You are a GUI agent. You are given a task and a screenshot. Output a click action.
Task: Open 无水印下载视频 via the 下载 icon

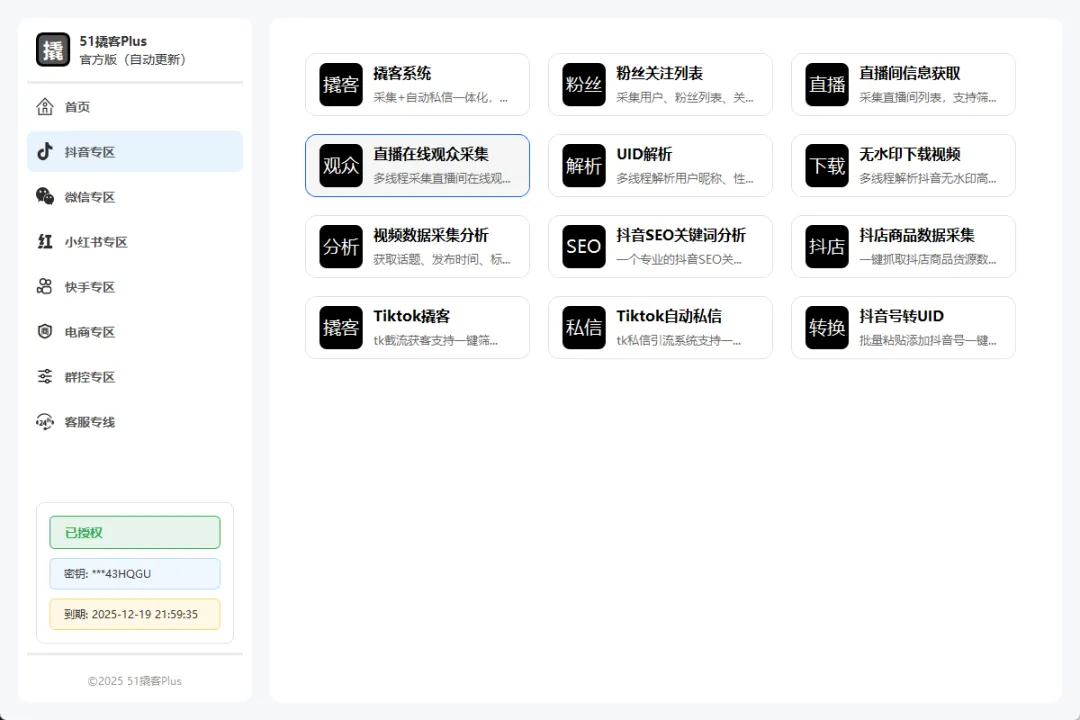[827, 165]
